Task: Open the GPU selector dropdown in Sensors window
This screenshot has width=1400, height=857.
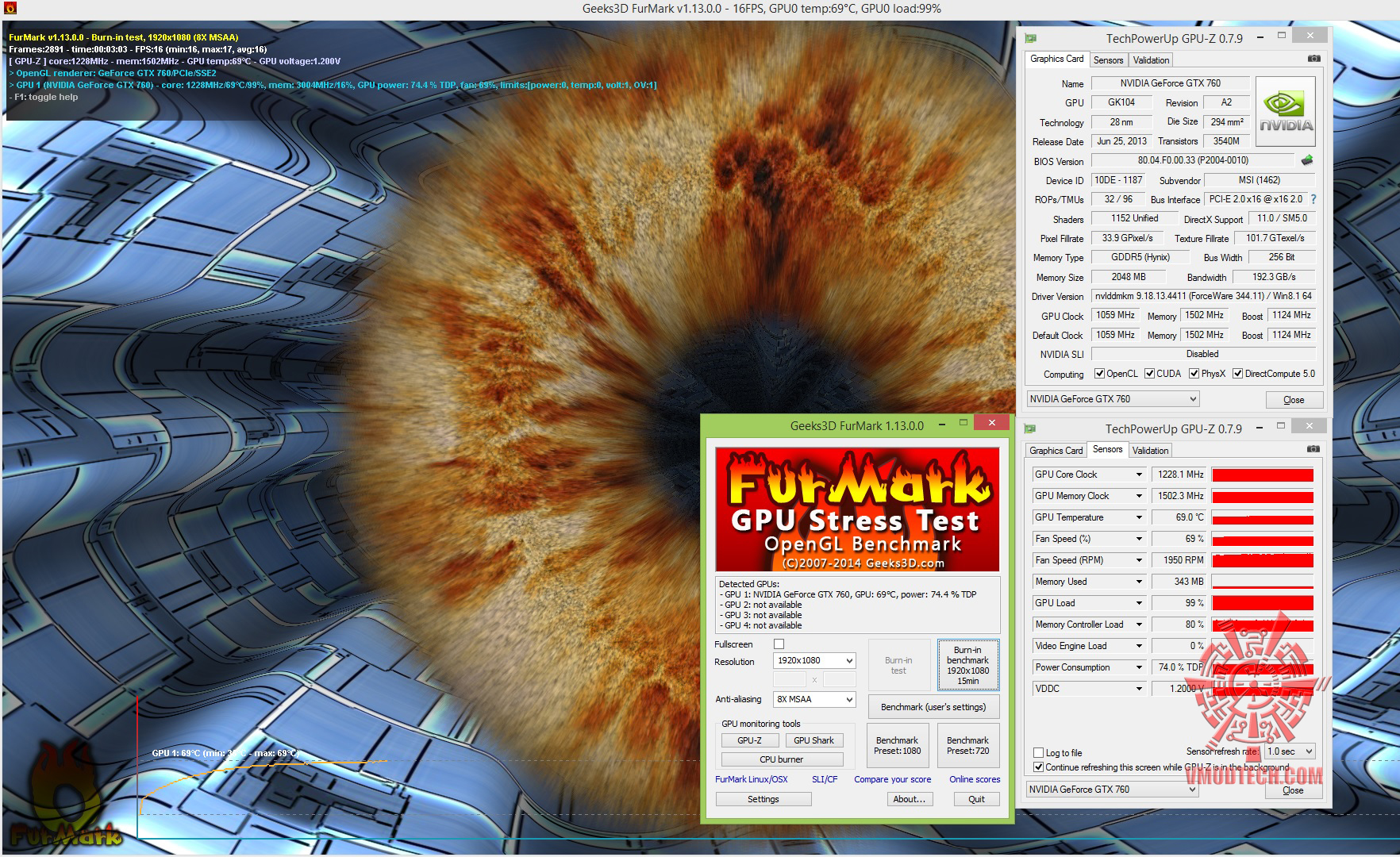Action: coord(1112,790)
